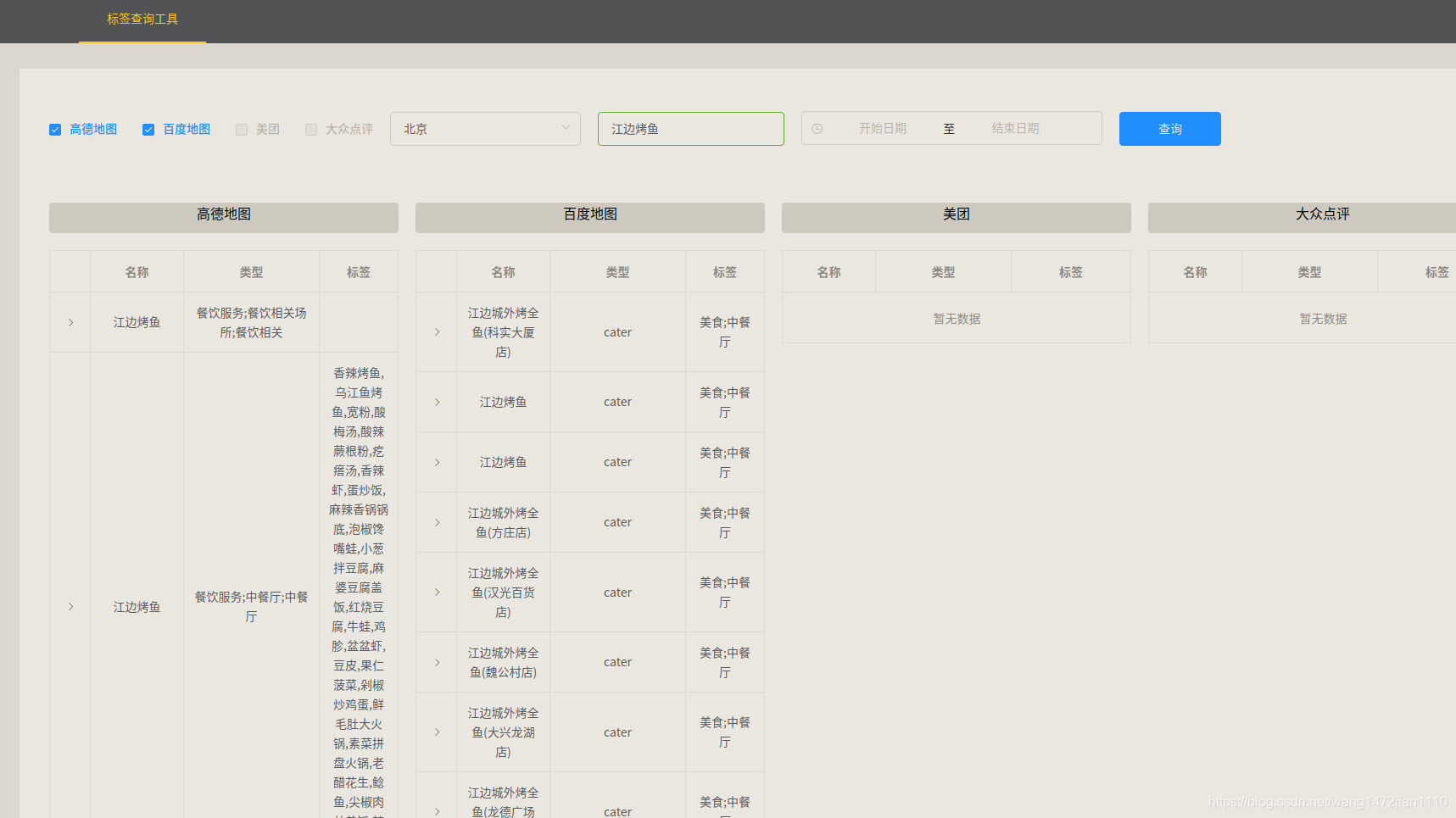Open the 北京 city dropdown
Viewport: 1456px width, 818px height.
485,129
